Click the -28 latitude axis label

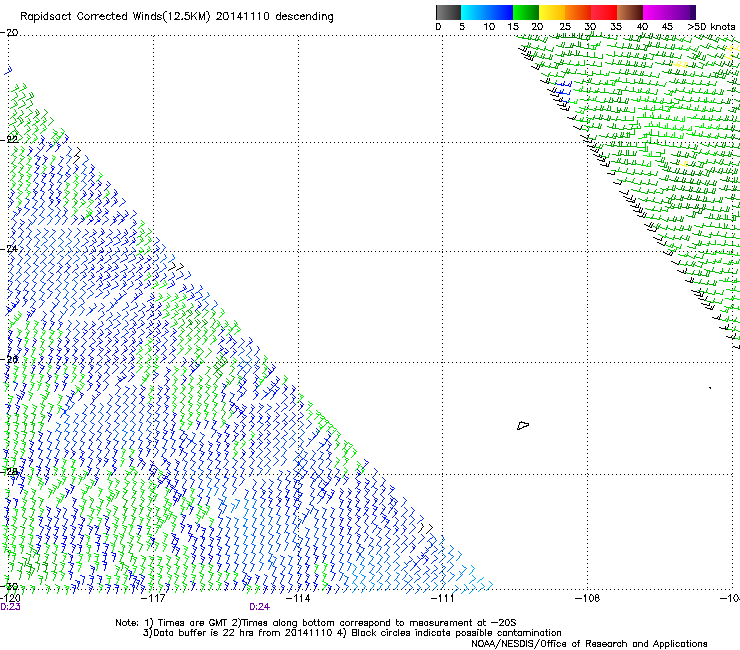[9, 472]
